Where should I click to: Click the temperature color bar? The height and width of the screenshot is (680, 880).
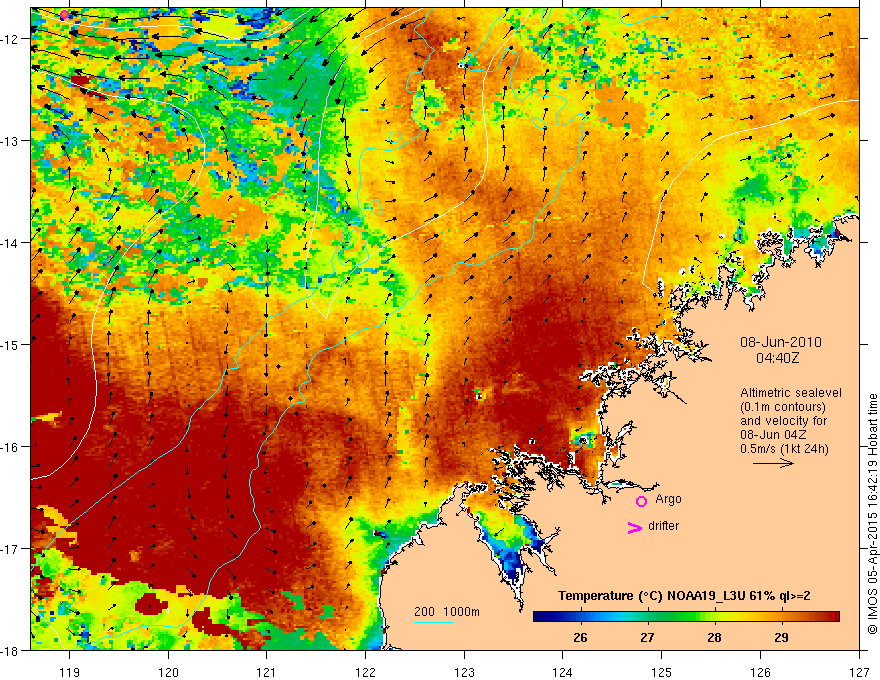[686, 616]
